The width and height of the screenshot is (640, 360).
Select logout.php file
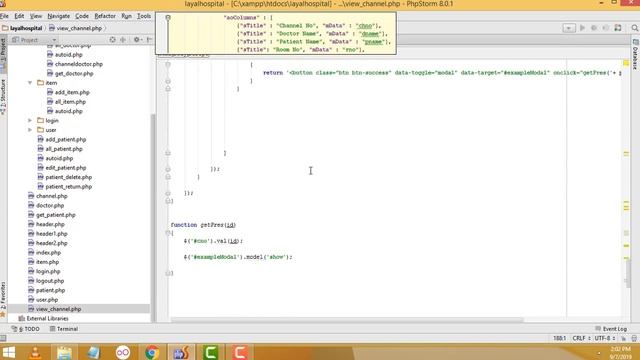(x=46, y=281)
